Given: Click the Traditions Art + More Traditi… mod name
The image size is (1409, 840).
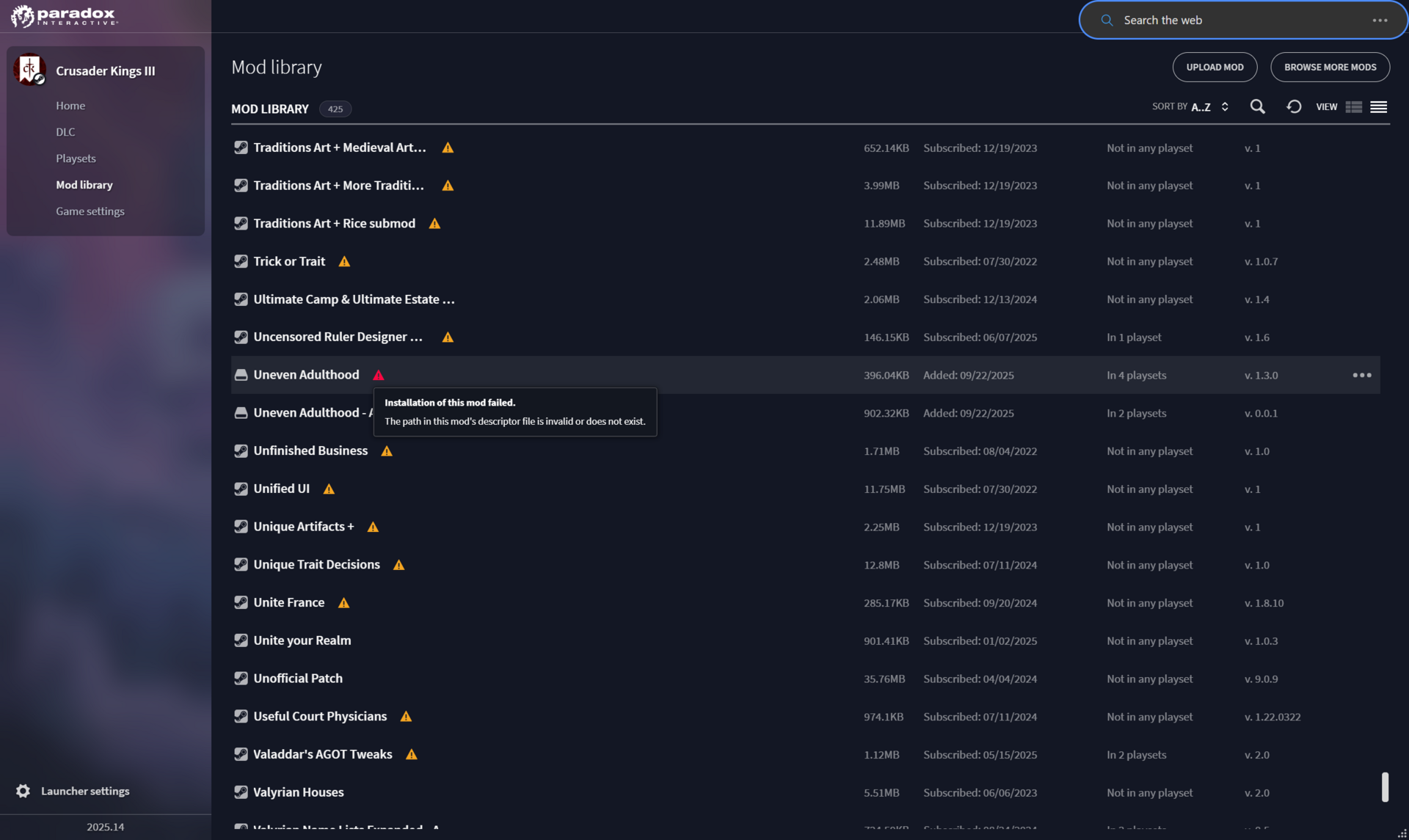Looking at the screenshot, I should point(338,186).
